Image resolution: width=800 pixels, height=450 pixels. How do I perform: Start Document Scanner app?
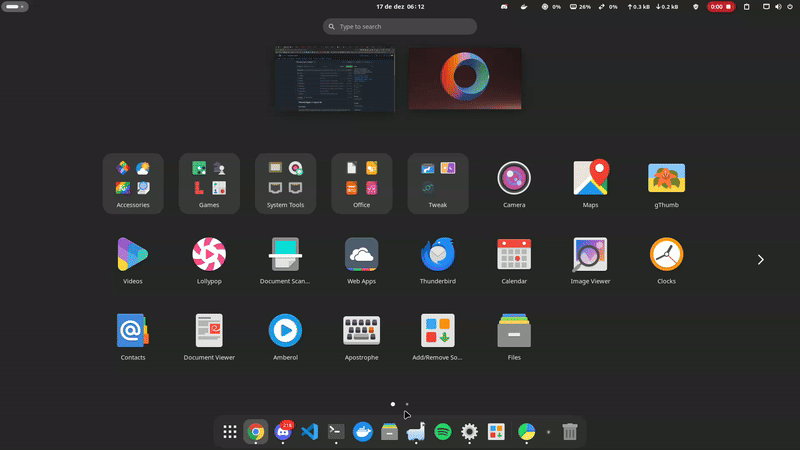(285, 260)
